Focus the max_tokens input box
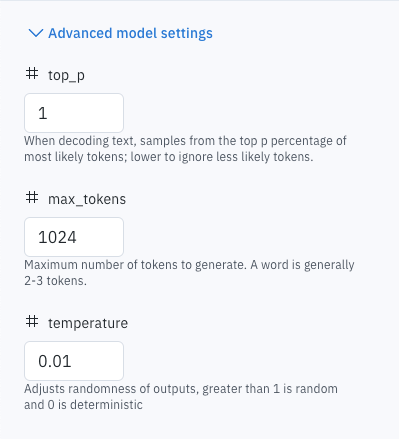 tap(74, 237)
